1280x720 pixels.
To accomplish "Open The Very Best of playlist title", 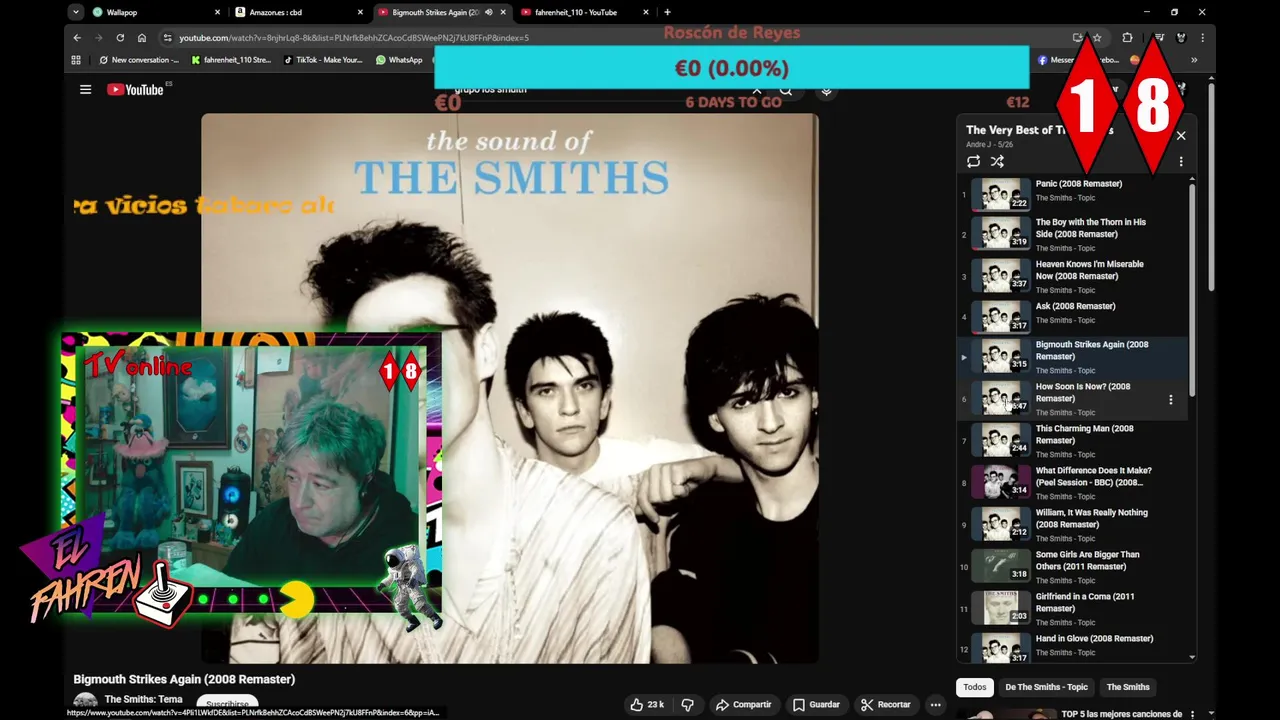I will click(1038, 130).
